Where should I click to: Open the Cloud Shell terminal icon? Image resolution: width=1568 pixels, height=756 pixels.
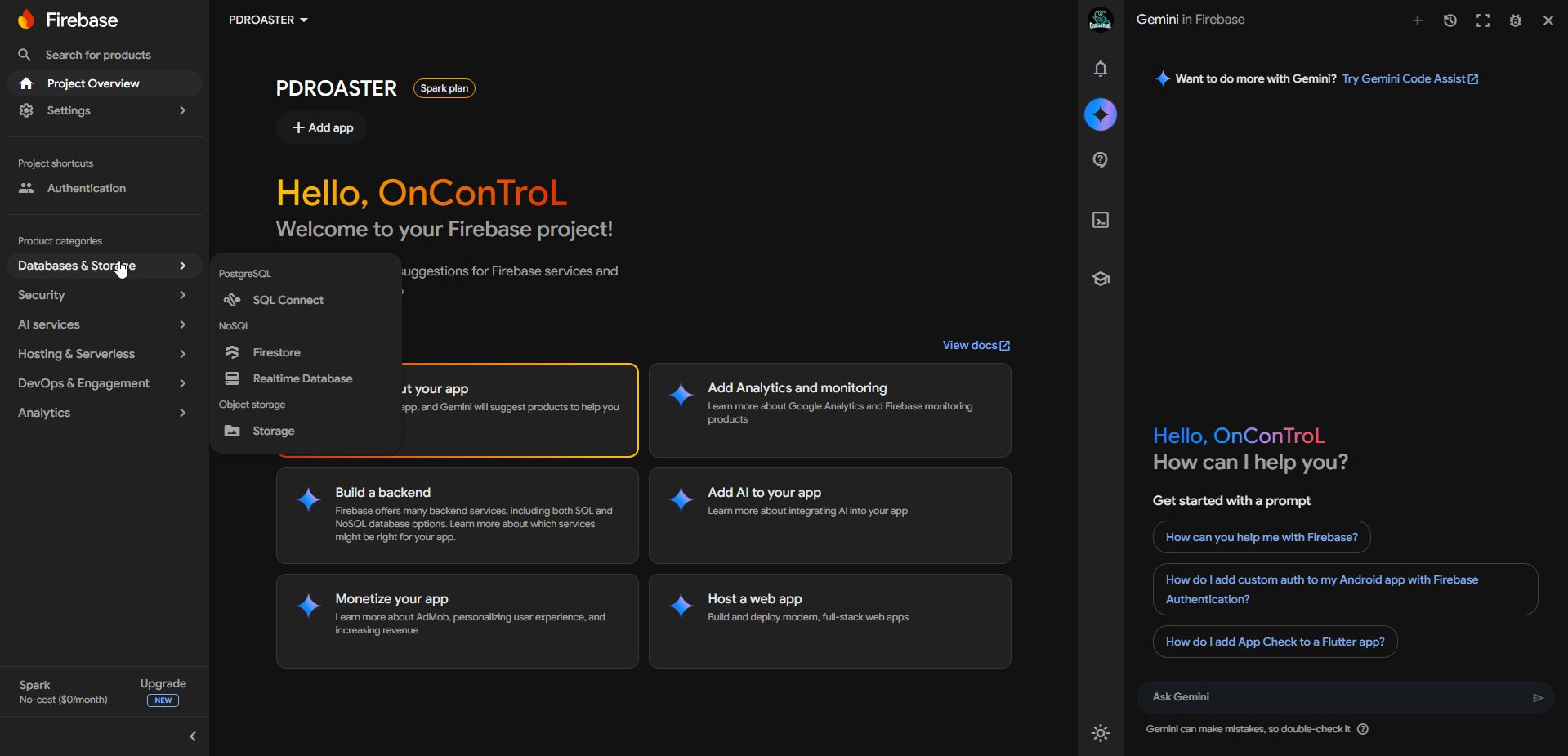[1101, 220]
